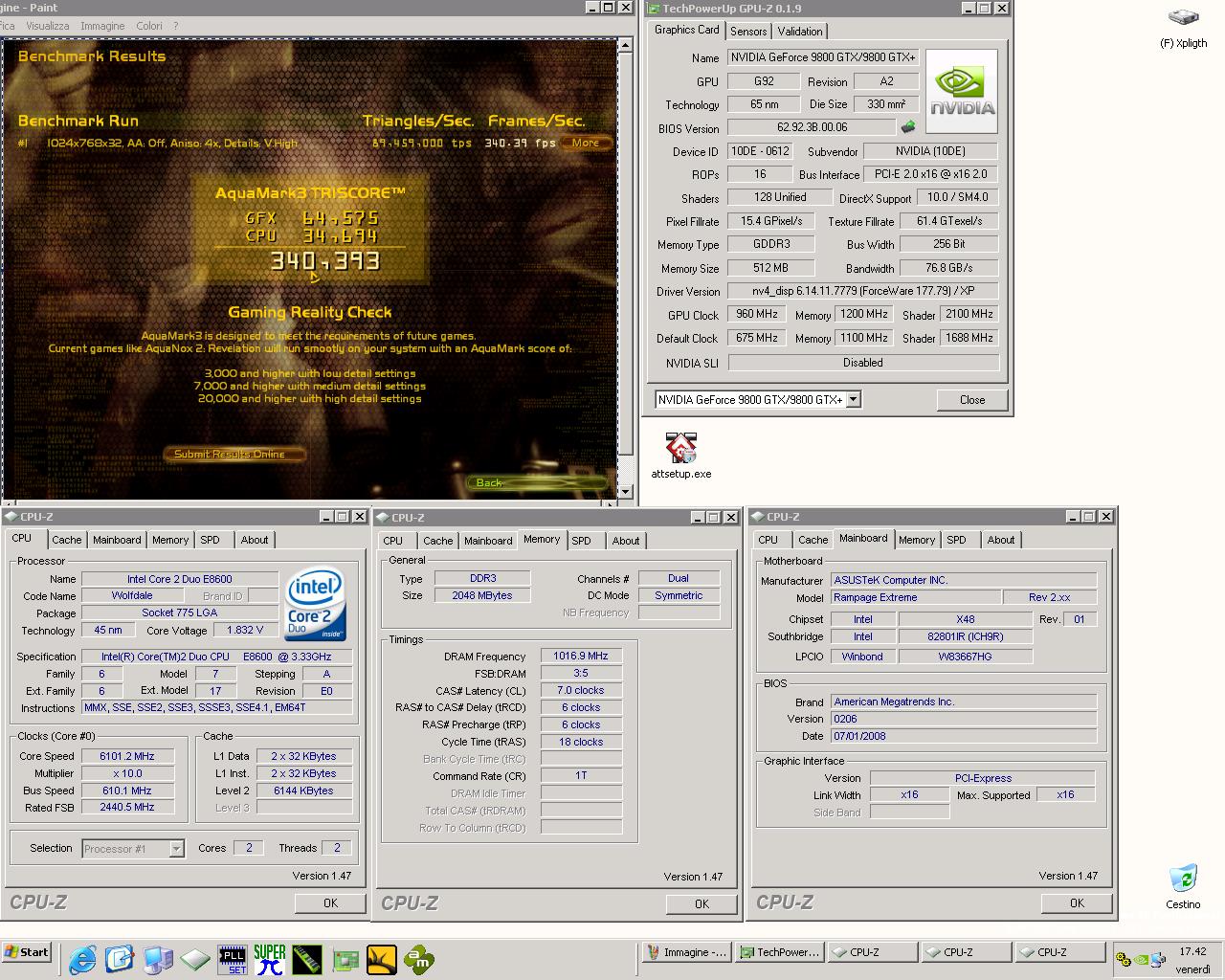Open the NVIDIA tray icon
The image size is (1225, 980).
[x=1142, y=959]
